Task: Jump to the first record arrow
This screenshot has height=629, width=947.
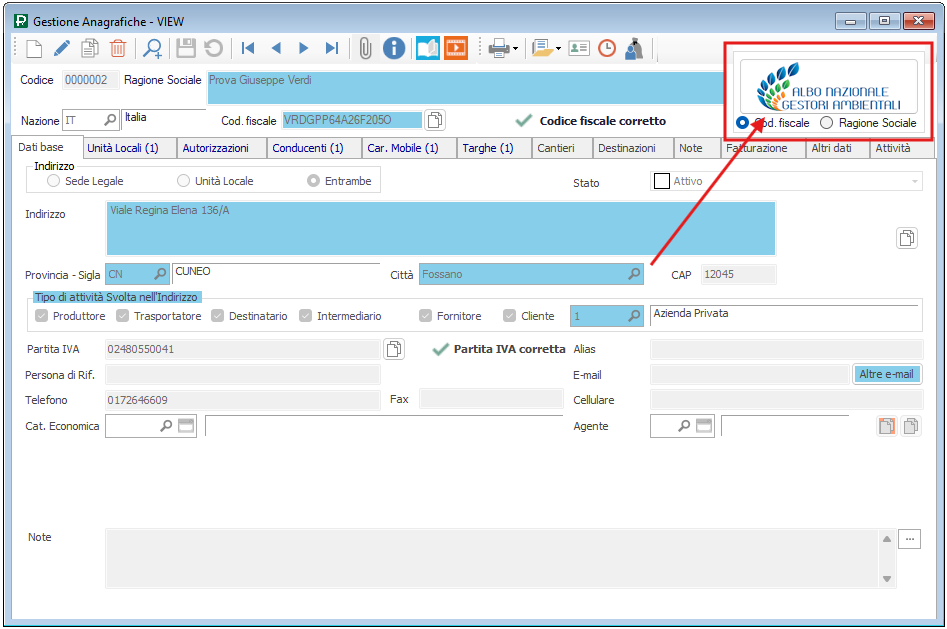Action: pos(248,48)
